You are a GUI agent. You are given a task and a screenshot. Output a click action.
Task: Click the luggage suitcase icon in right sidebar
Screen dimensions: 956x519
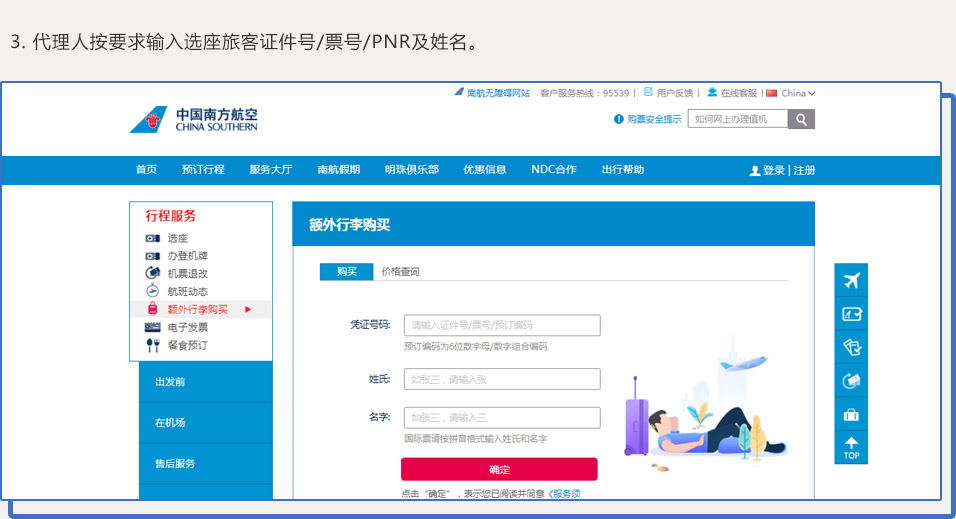851,414
